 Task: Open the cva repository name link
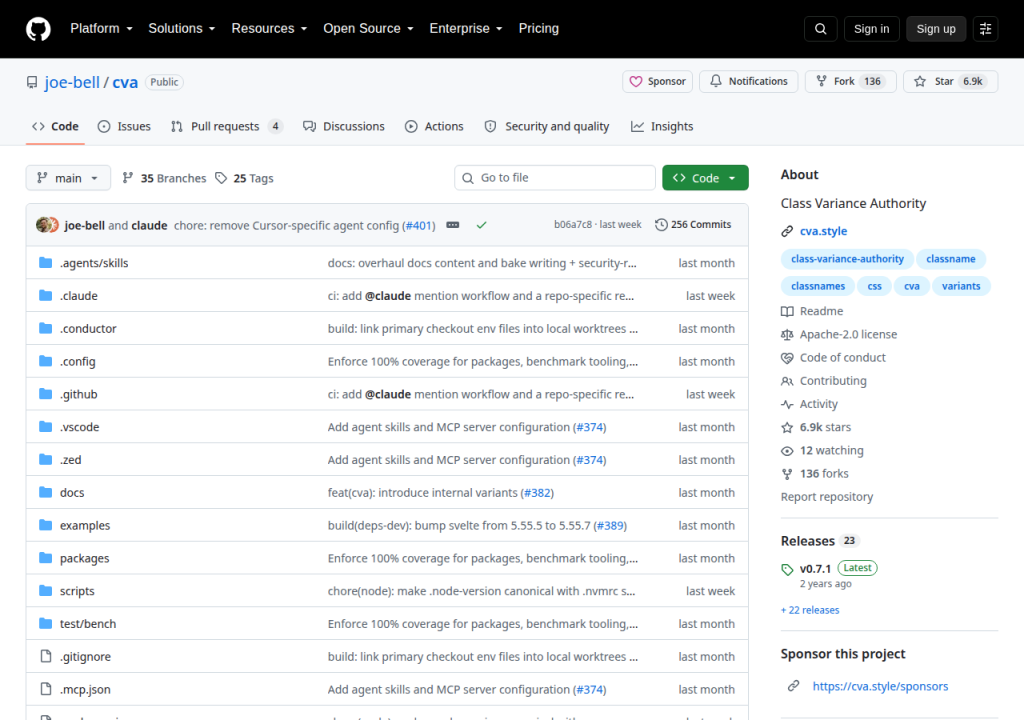[x=125, y=82]
